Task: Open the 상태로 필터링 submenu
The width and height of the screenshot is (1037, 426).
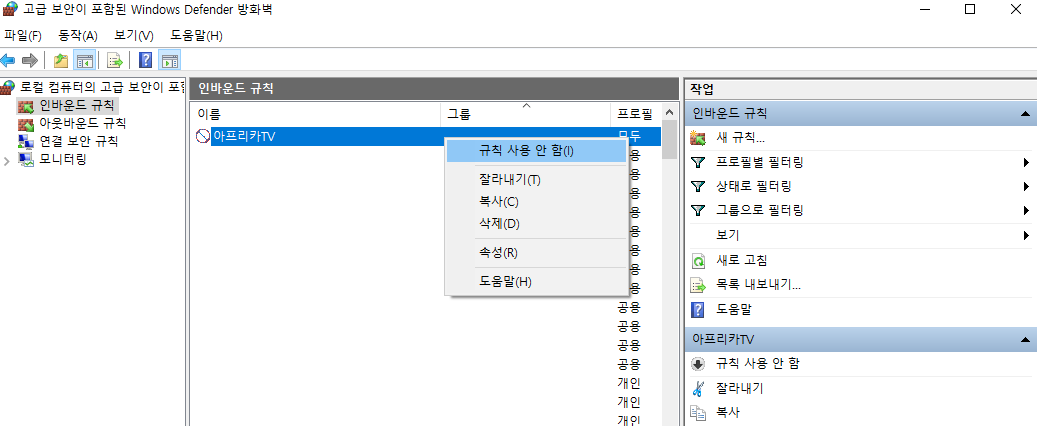Action: [x=1026, y=187]
